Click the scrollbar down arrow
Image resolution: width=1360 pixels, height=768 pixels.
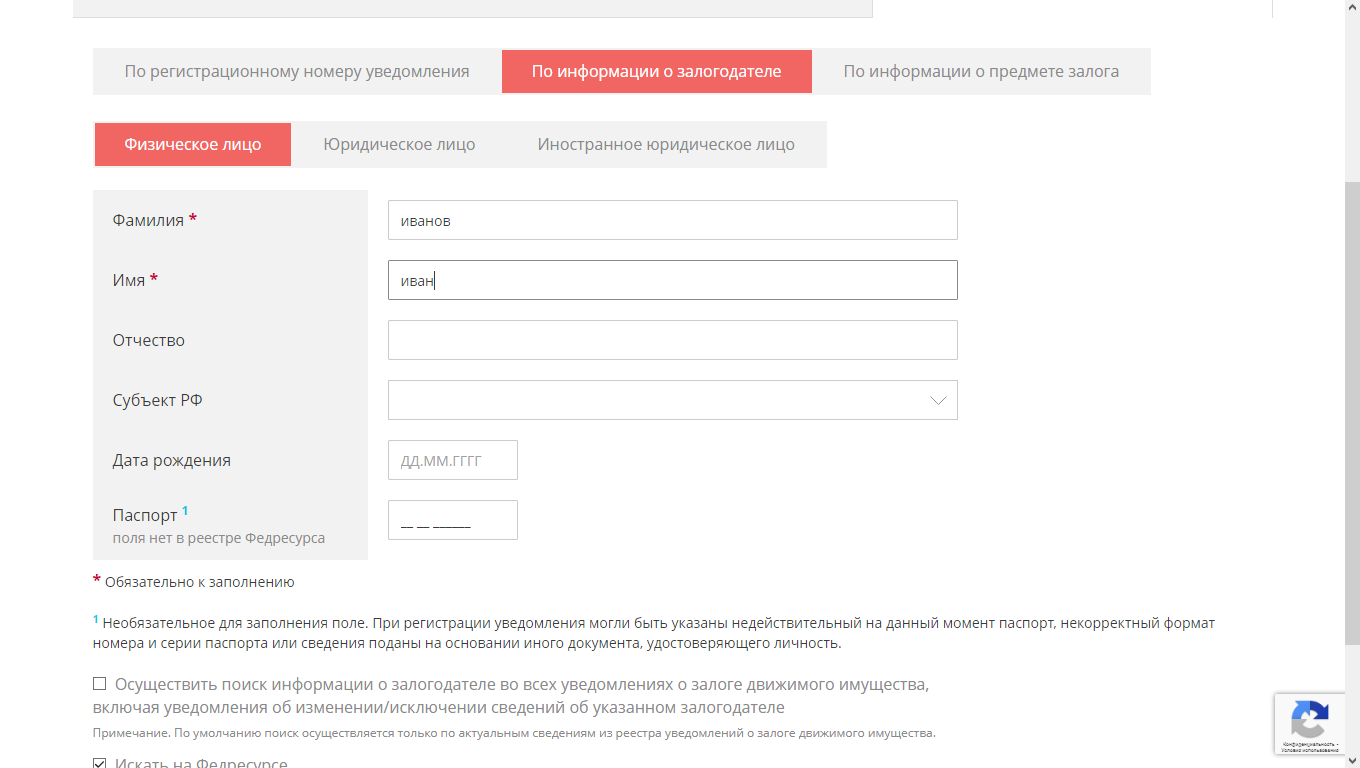click(x=1352, y=760)
